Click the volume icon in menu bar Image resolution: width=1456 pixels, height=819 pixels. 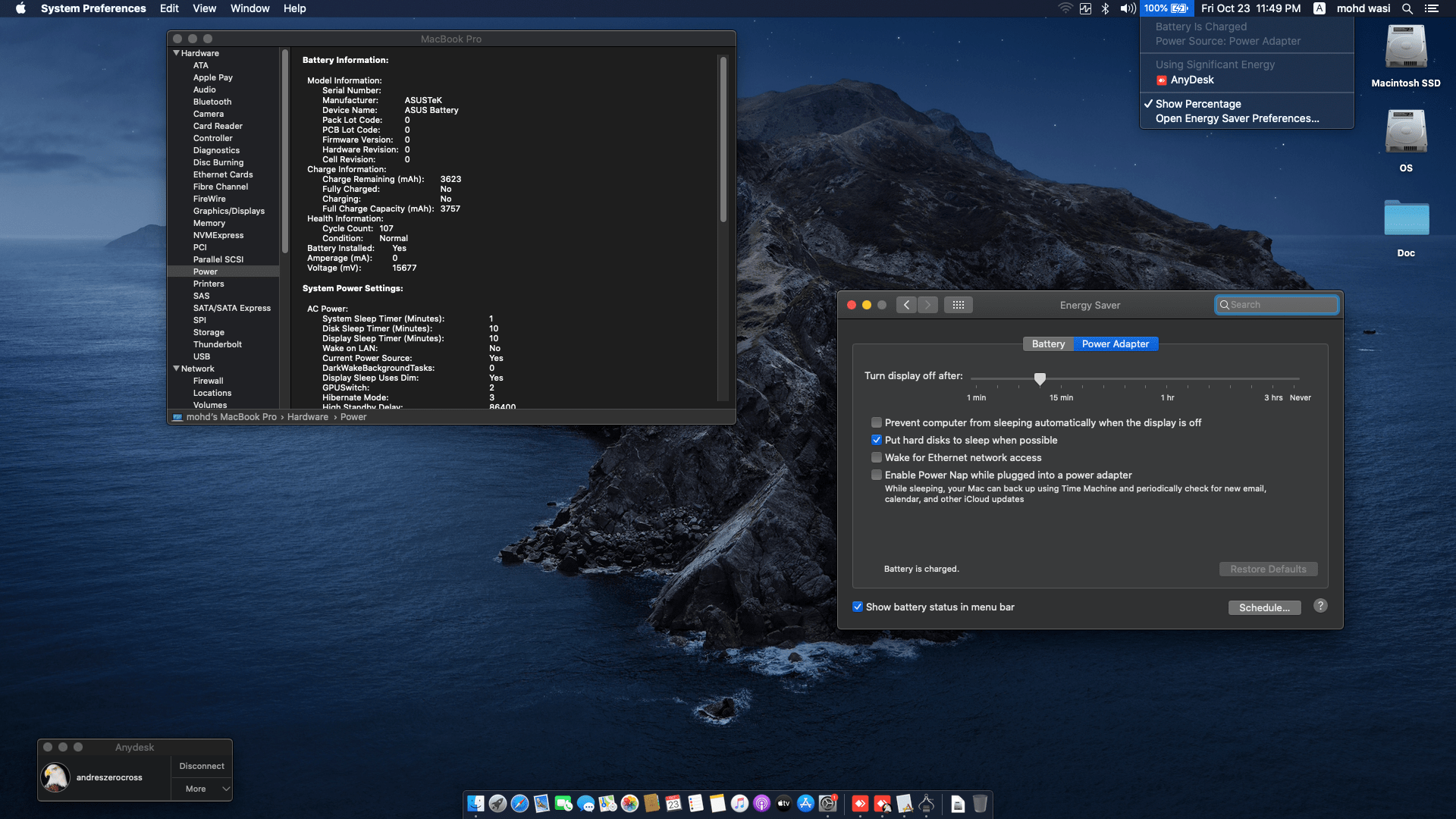coord(1128,8)
